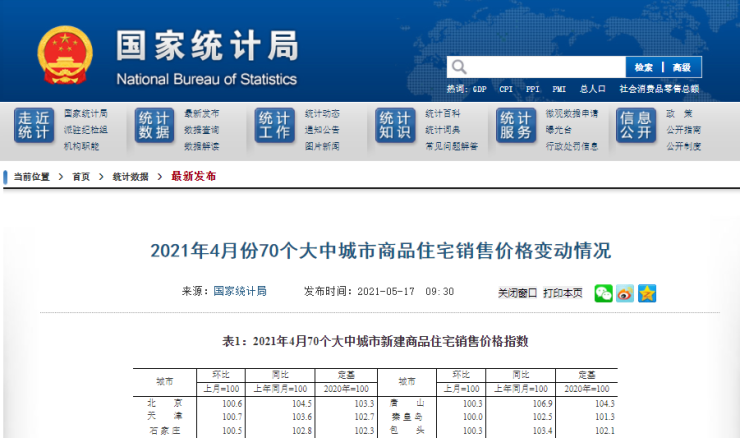740x438 pixels.
Task: Click 打印本页 print page link
Action: click(x=563, y=293)
